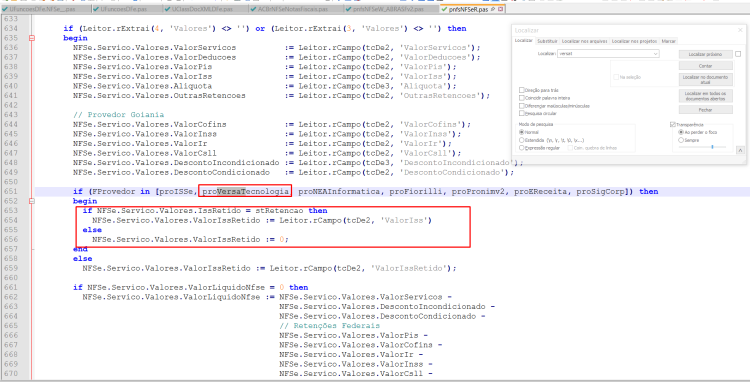The image size is (750, 382).
Task: Click line number 661 in the gutter
Action: 11,287
